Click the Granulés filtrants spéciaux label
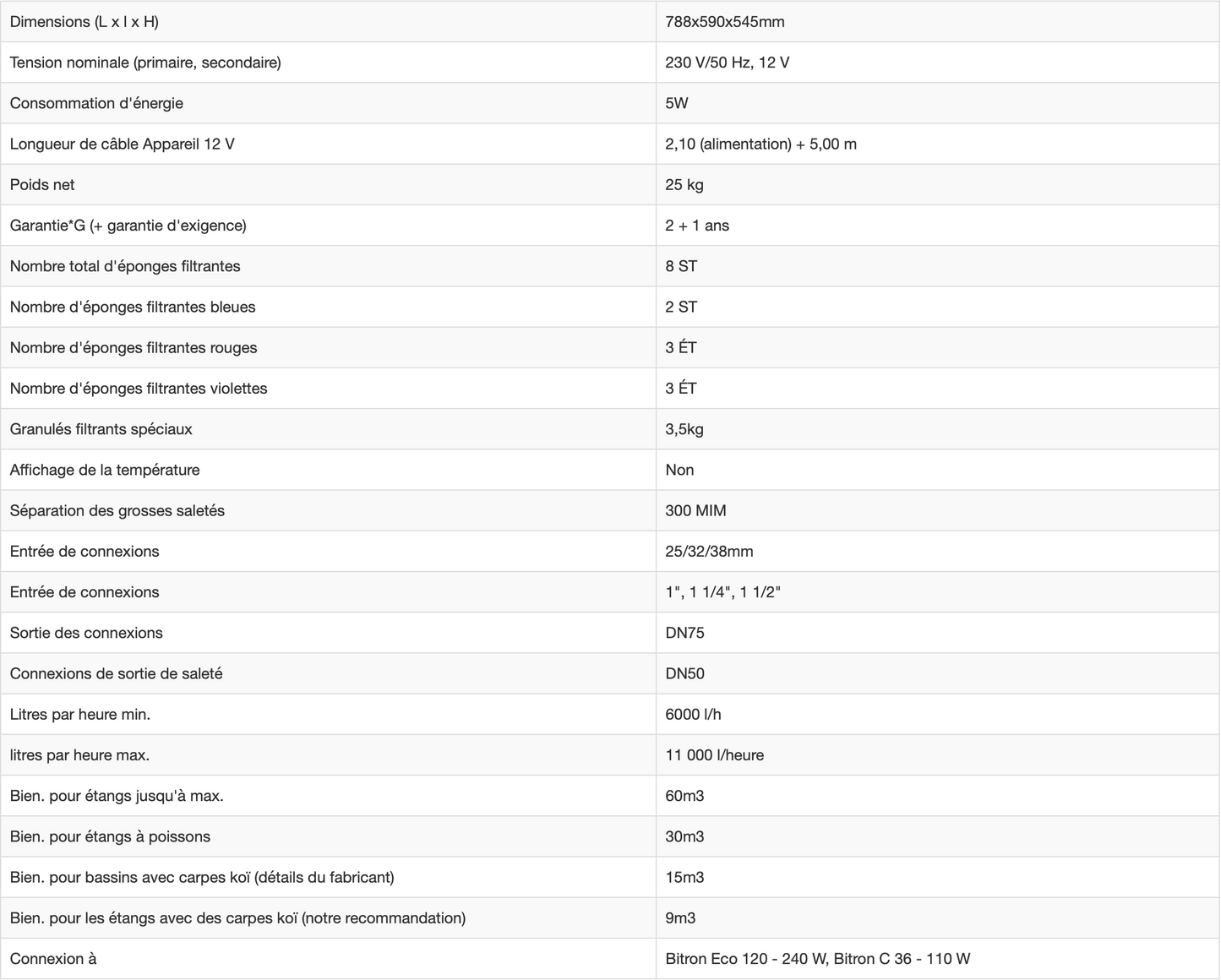Image resolution: width=1221 pixels, height=980 pixels. (101, 429)
